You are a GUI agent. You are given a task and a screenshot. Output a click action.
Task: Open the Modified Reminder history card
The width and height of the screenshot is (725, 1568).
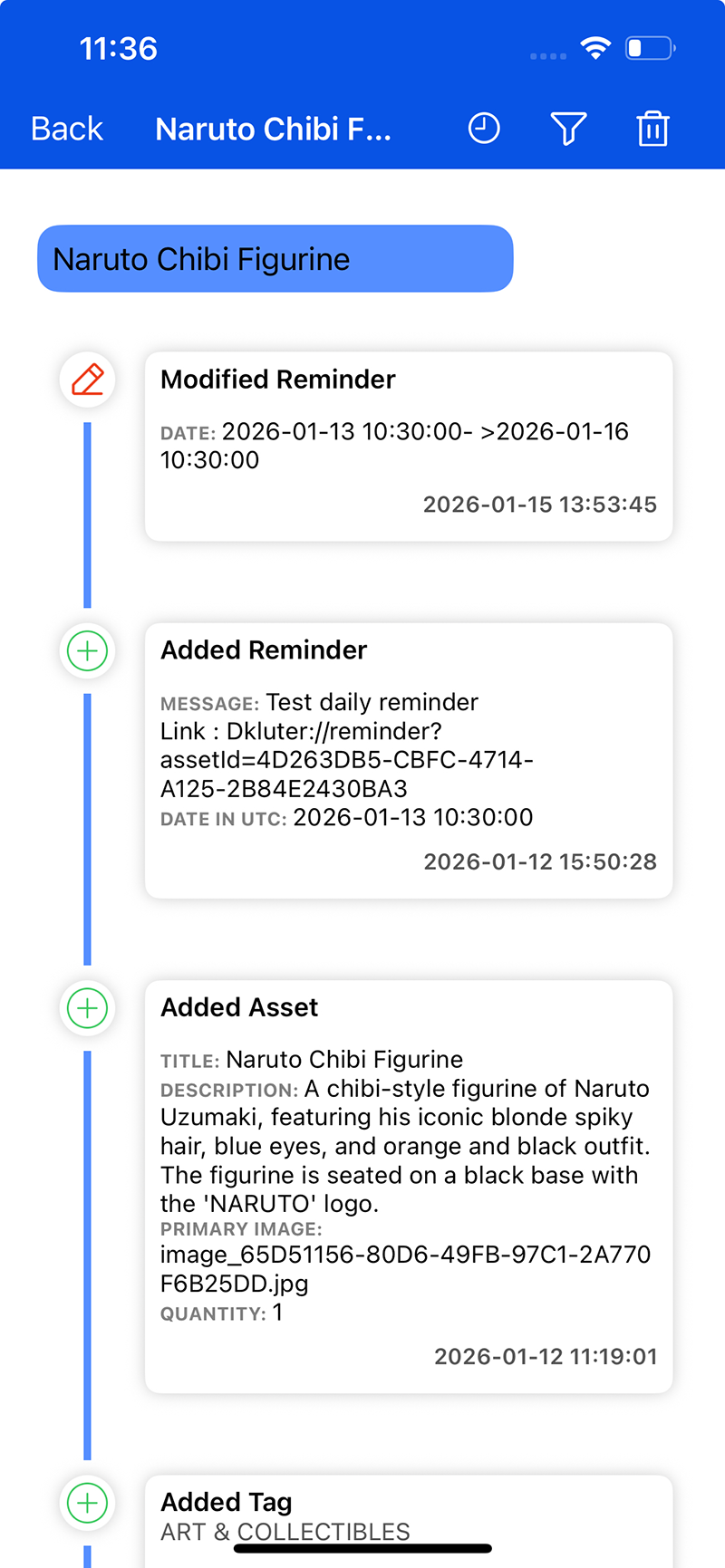408,447
